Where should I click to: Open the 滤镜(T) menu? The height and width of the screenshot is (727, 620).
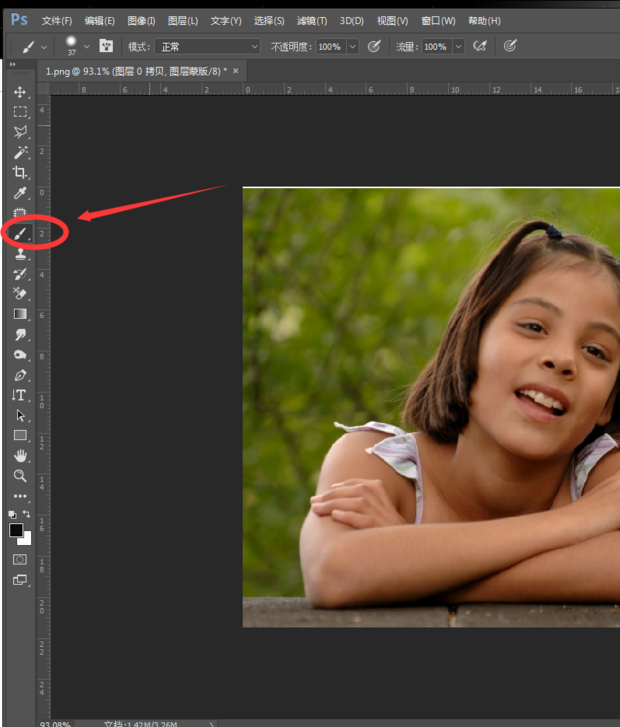(312, 20)
